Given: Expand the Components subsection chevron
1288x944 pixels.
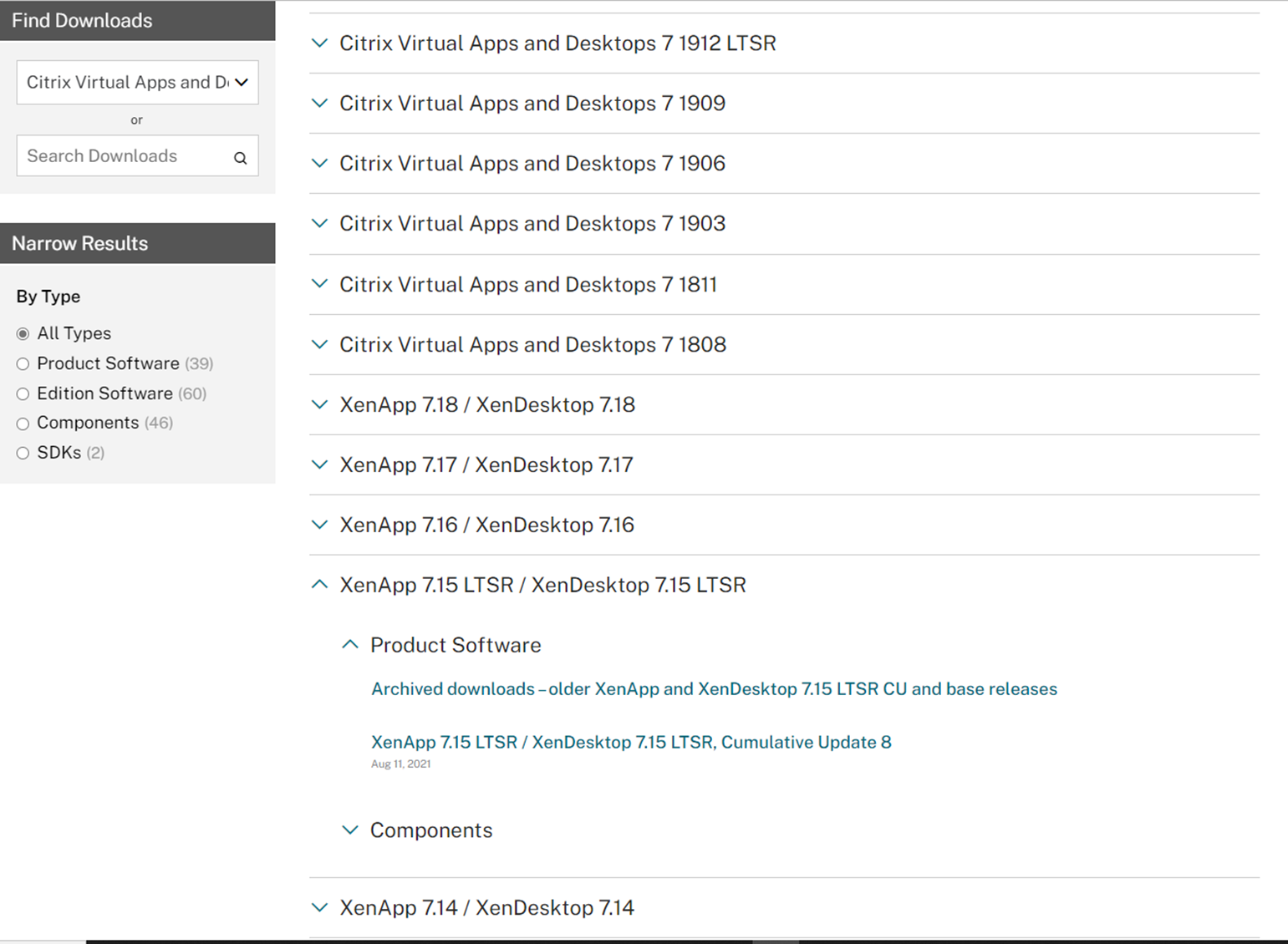Looking at the screenshot, I should [x=350, y=830].
